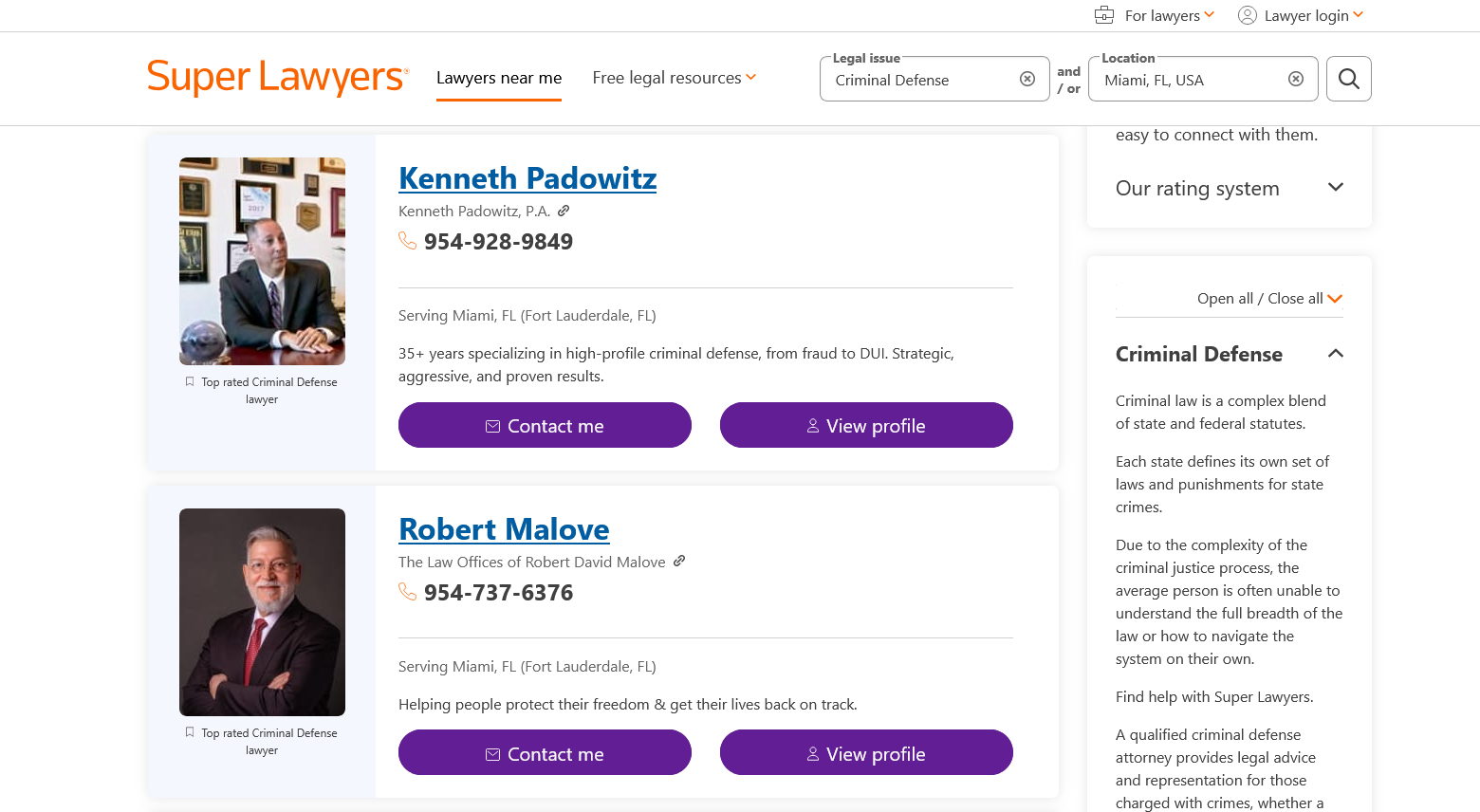Screen dimensions: 1480x812
Task: Click phone icon next to 954-737-6376
Action: [x=408, y=592]
